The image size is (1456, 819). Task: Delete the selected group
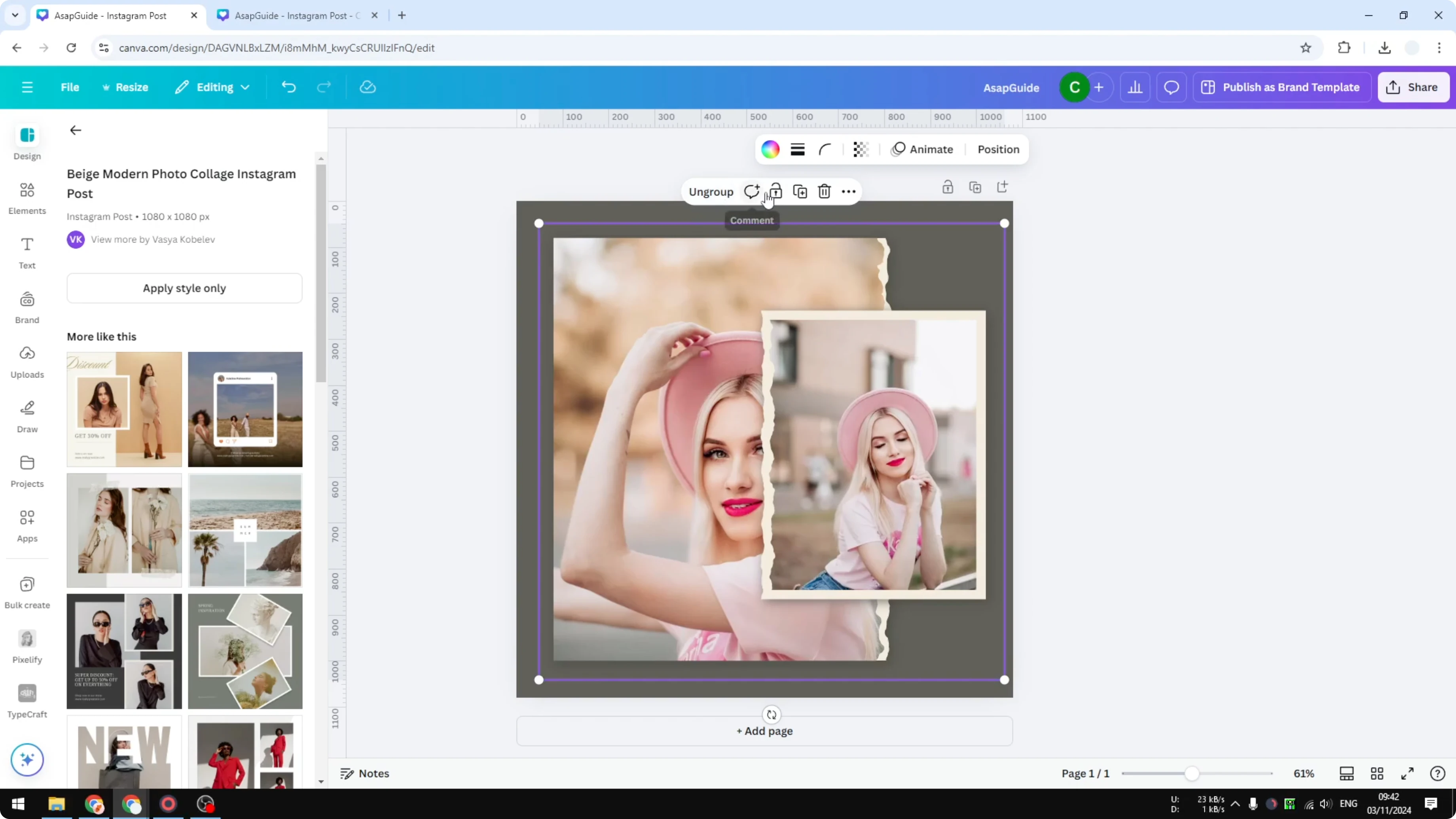click(x=824, y=191)
